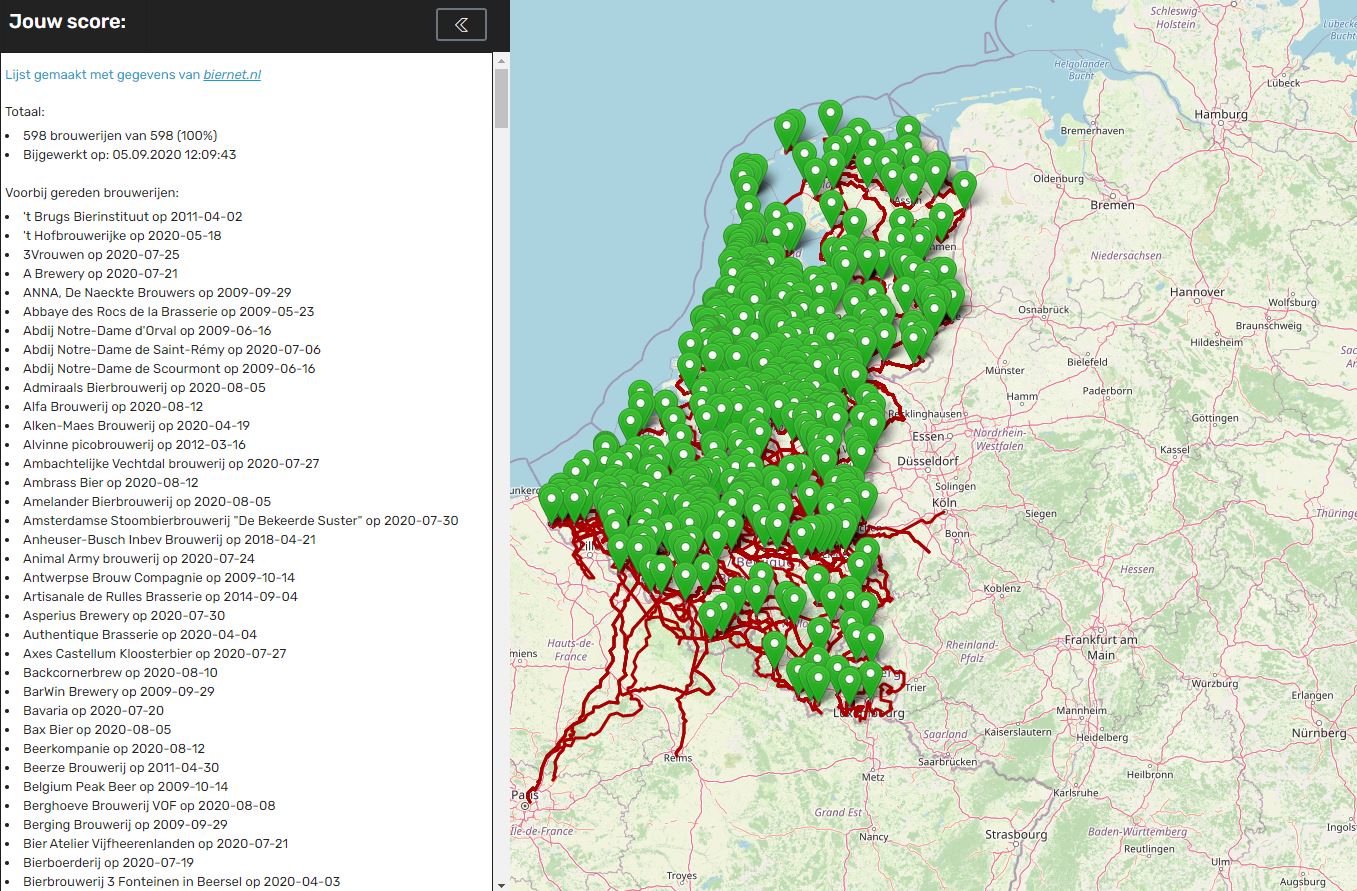Select "BarWin Brewery" entry
The image size is (1357, 891).
tap(119, 692)
